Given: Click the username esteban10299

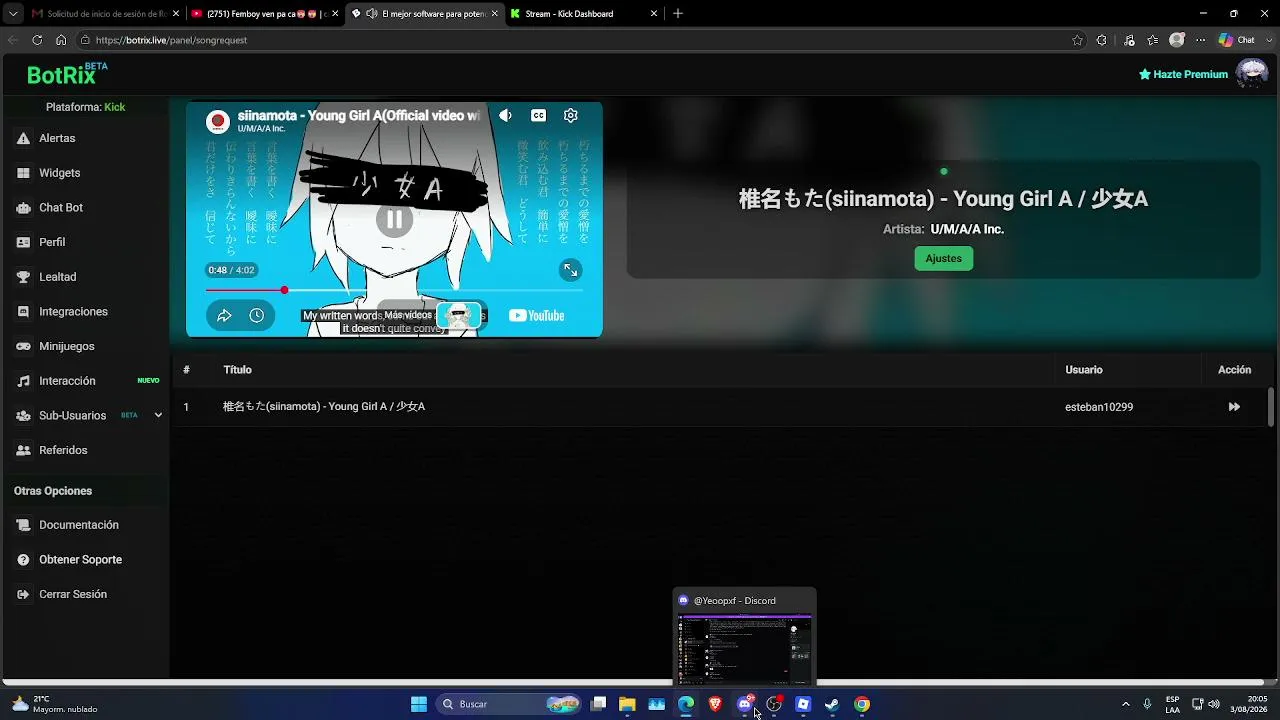Looking at the screenshot, I should 1099,407.
